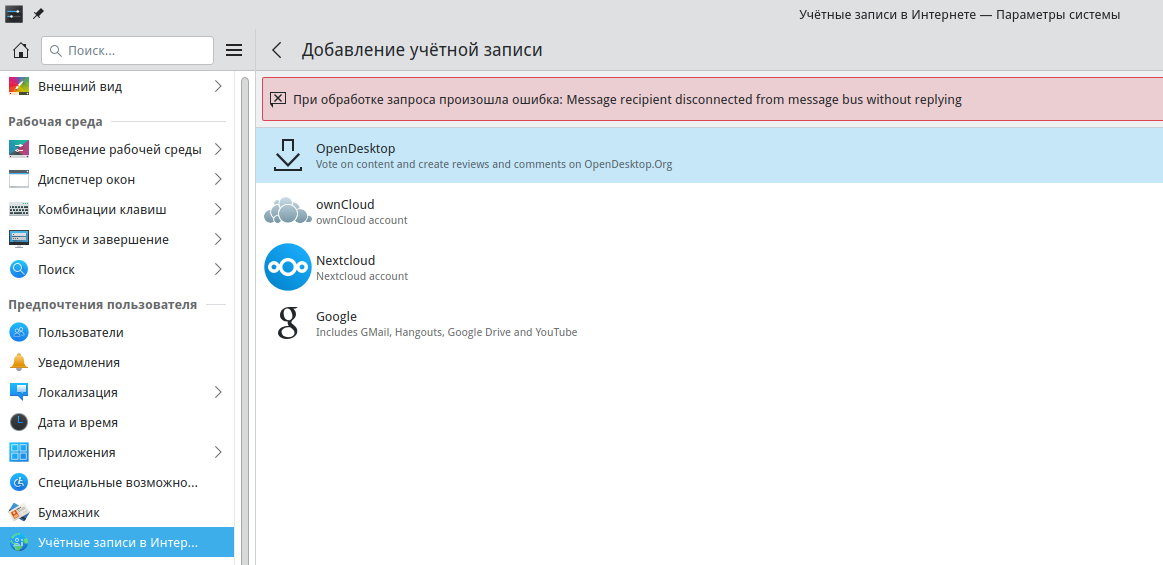
Task: Open "Поведение рабочей среды" settings
Action: [x=116, y=149]
